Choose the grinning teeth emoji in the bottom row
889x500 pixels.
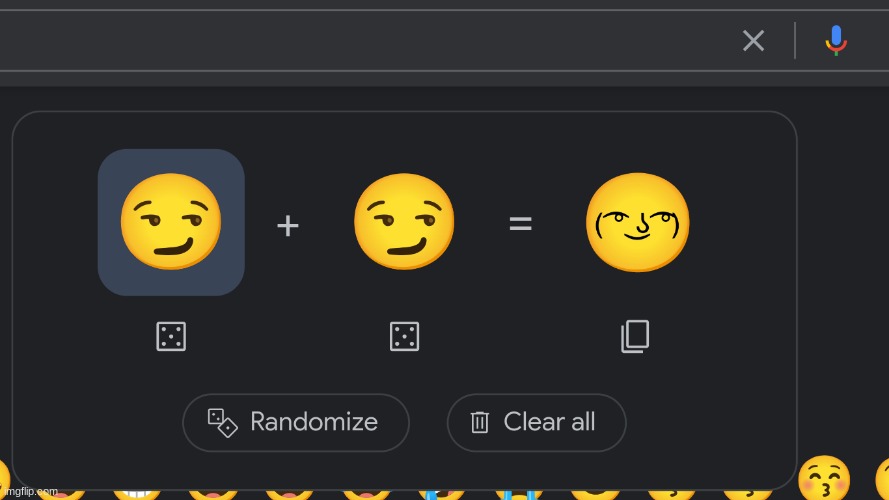[137, 493]
